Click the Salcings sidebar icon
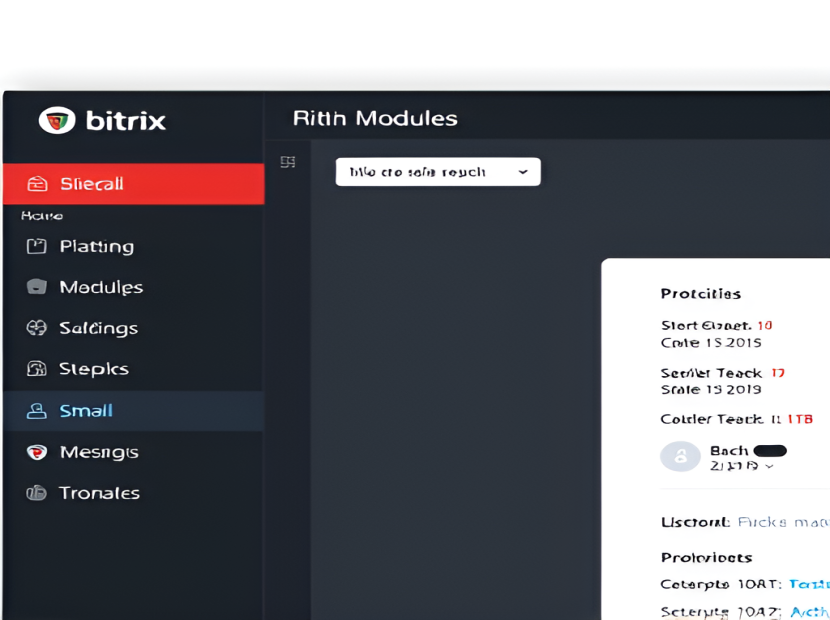Viewport: 830px width, 620px height. (x=37, y=328)
